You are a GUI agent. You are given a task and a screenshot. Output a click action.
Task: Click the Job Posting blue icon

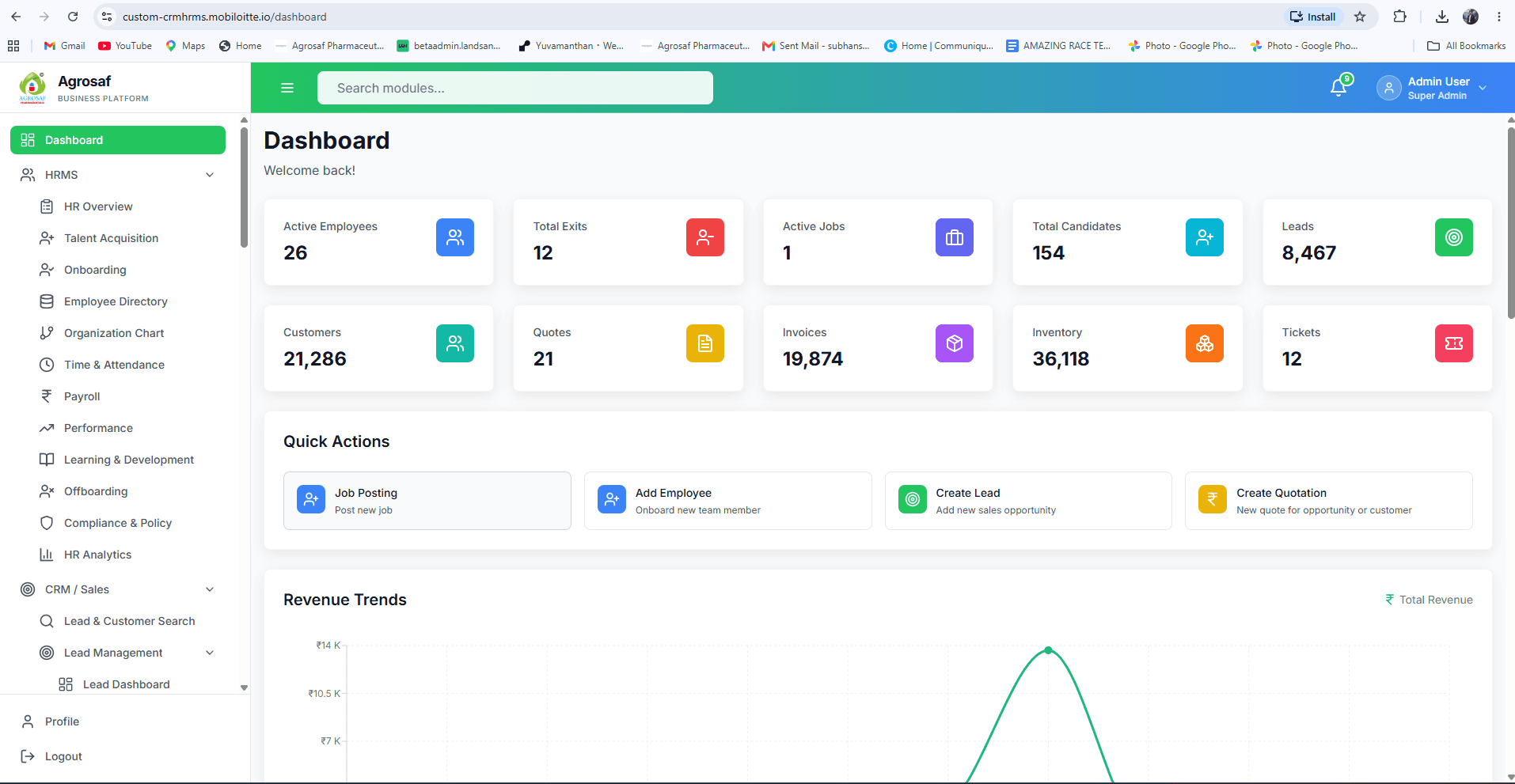[311, 499]
